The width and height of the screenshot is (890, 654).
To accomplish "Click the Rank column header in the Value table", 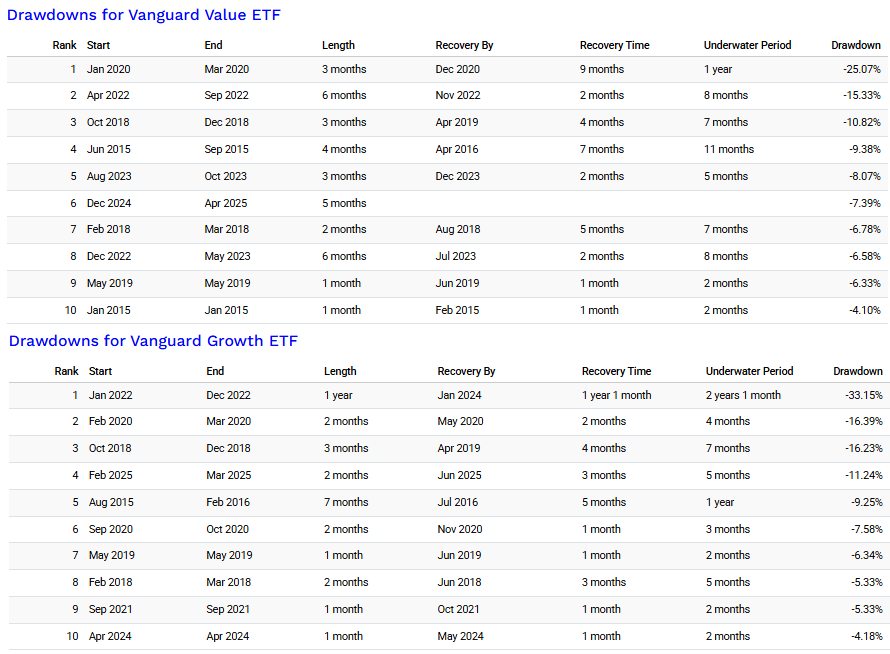I will [x=65, y=45].
